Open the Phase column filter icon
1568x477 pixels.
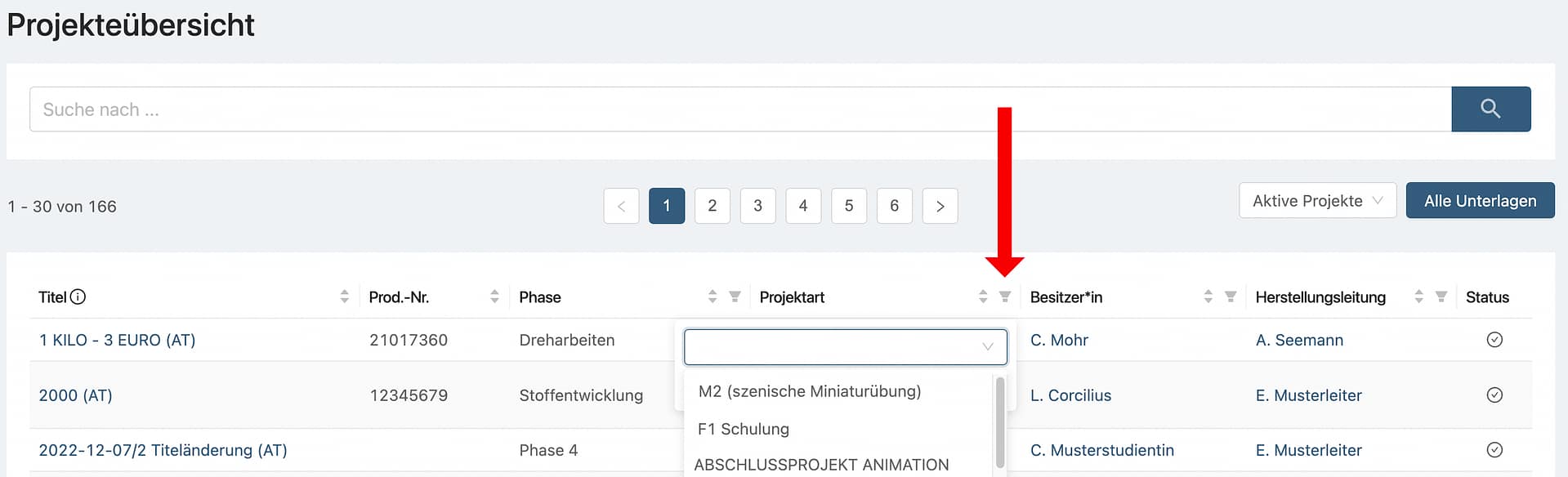click(735, 296)
